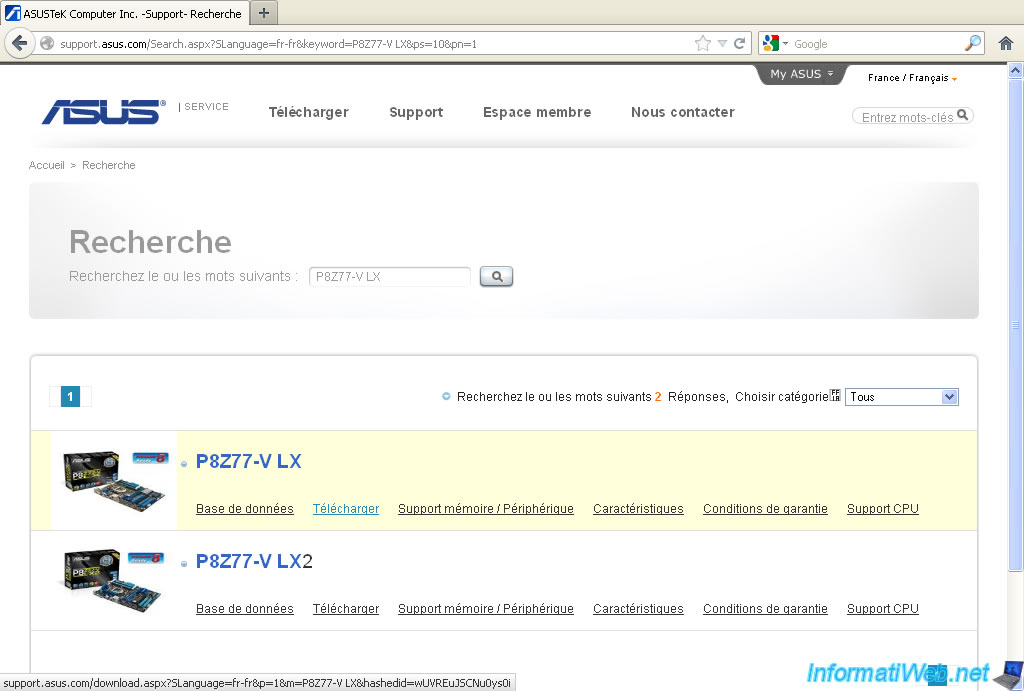
Task: Click the page vertical scrollbar thumb
Action: 1016,325
